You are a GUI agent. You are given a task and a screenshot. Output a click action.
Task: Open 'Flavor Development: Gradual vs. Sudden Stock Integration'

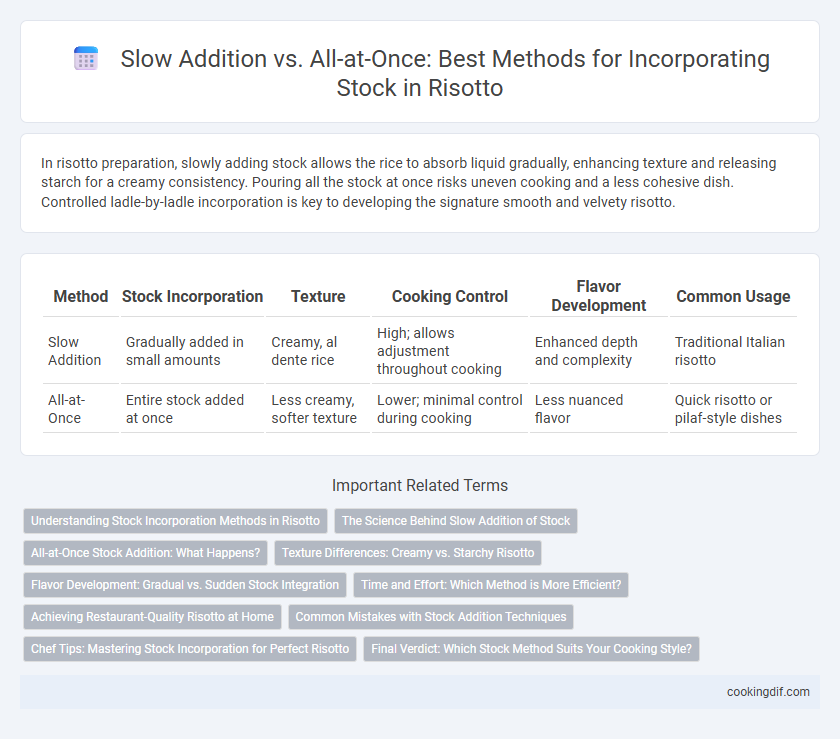point(185,585)
